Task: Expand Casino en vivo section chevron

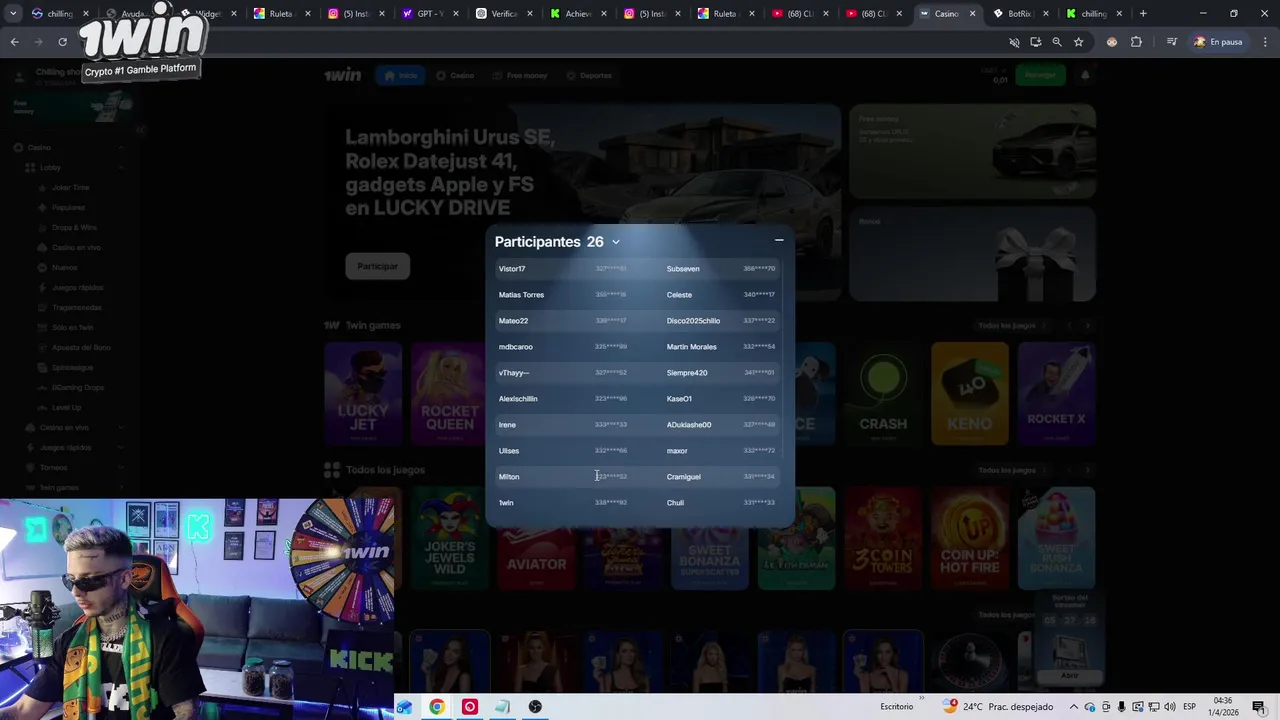Action: (121, 427)
